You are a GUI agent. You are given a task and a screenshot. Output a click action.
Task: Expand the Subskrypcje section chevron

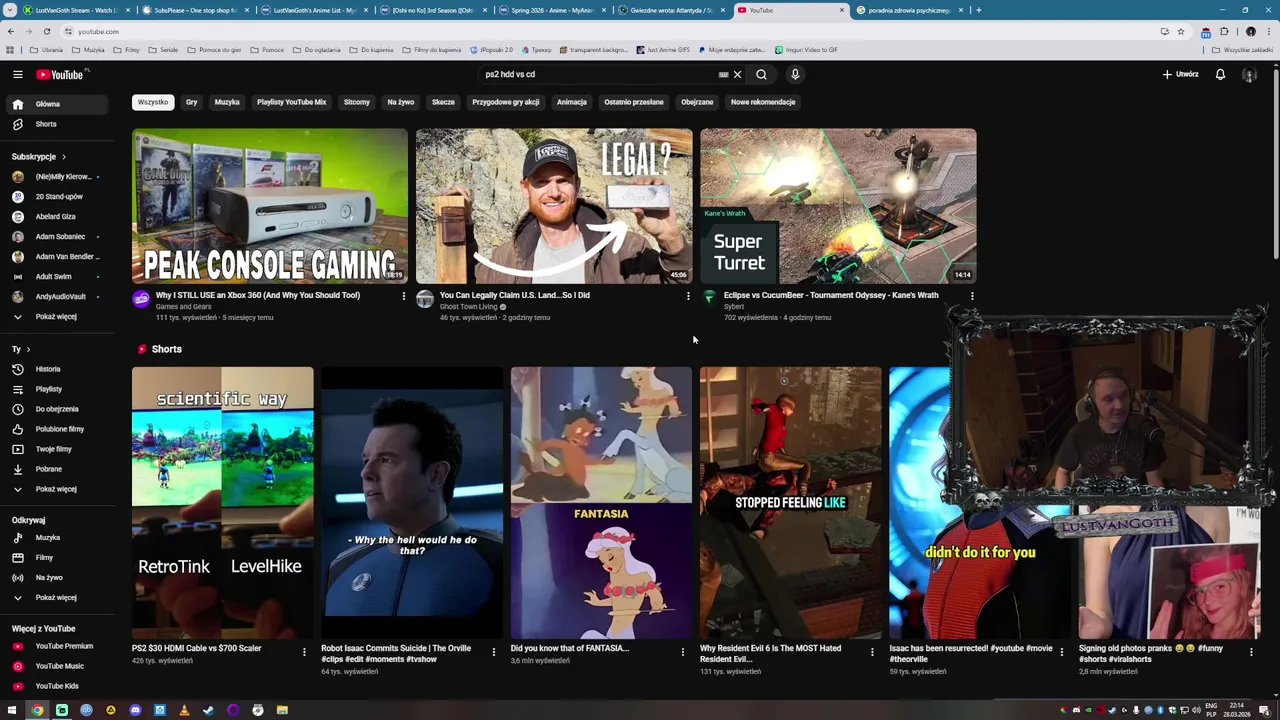pyautogui.click(x=64, y=157)
